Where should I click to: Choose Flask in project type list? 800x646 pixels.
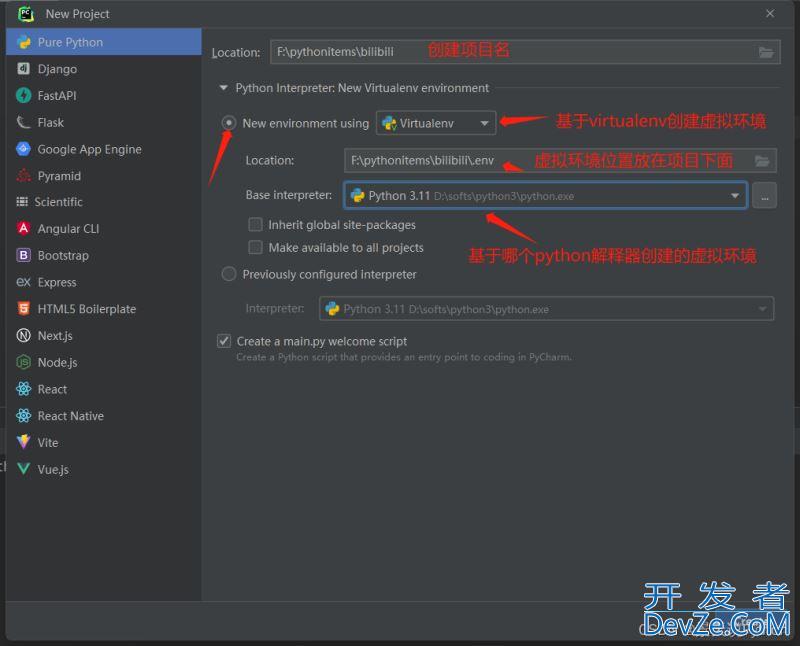click(x=104, y=122)
